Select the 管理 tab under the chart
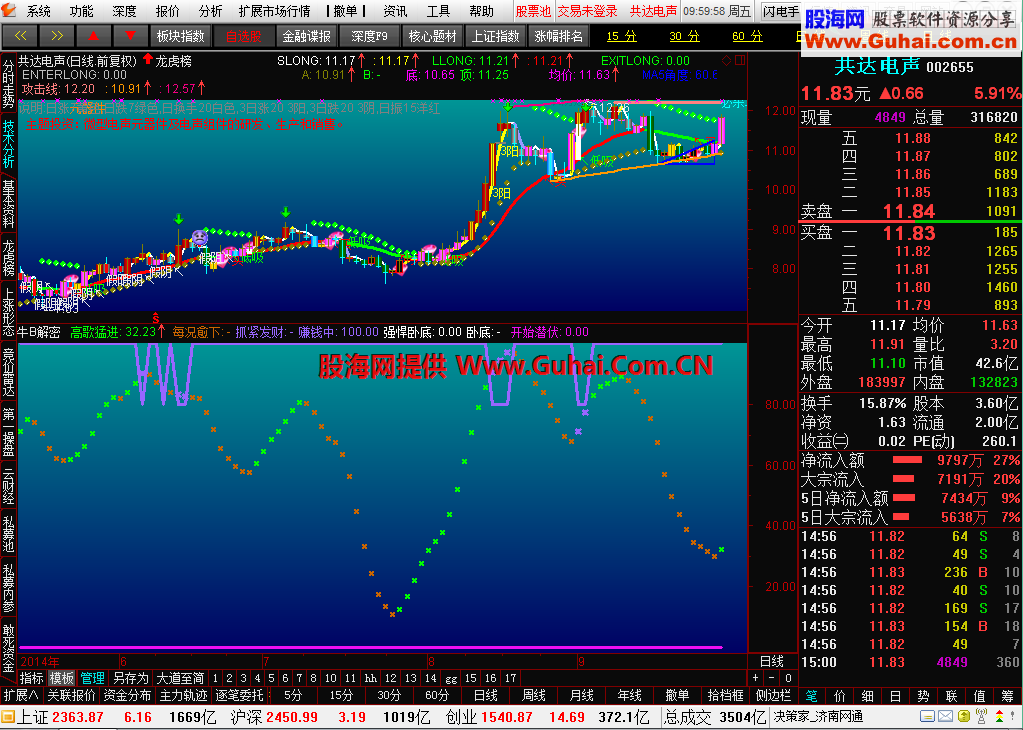This screenshot has height=730, width=1023. (92, 678)
